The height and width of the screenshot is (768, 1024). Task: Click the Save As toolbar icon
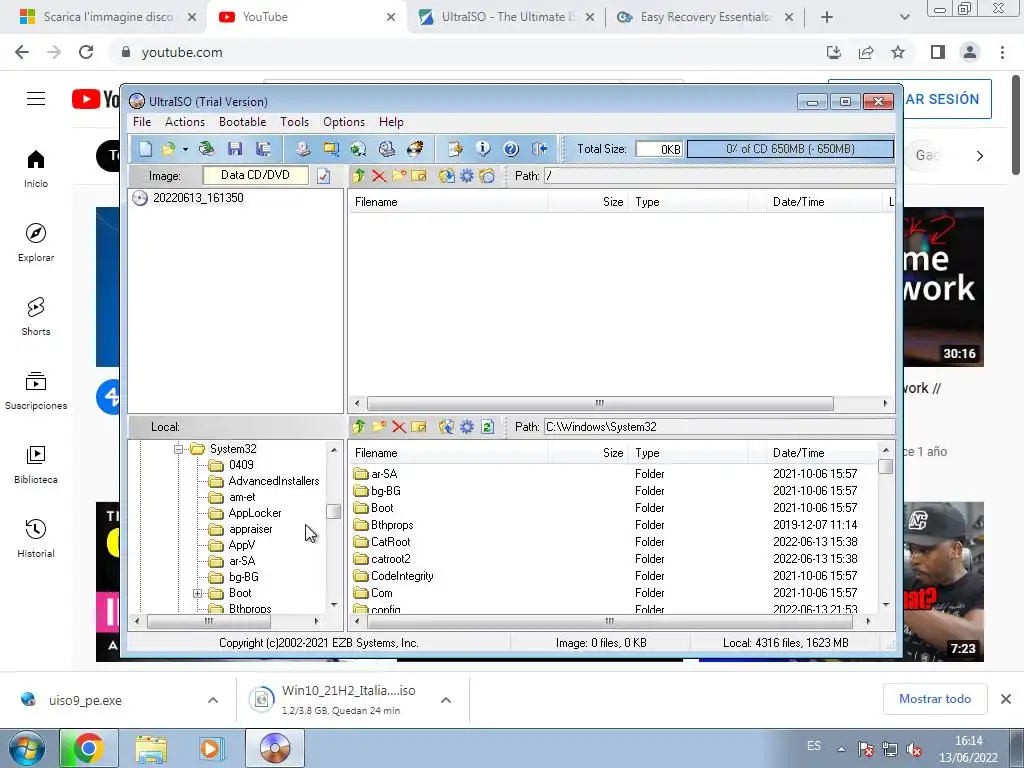pyautogui.click(x=263, y=149)
